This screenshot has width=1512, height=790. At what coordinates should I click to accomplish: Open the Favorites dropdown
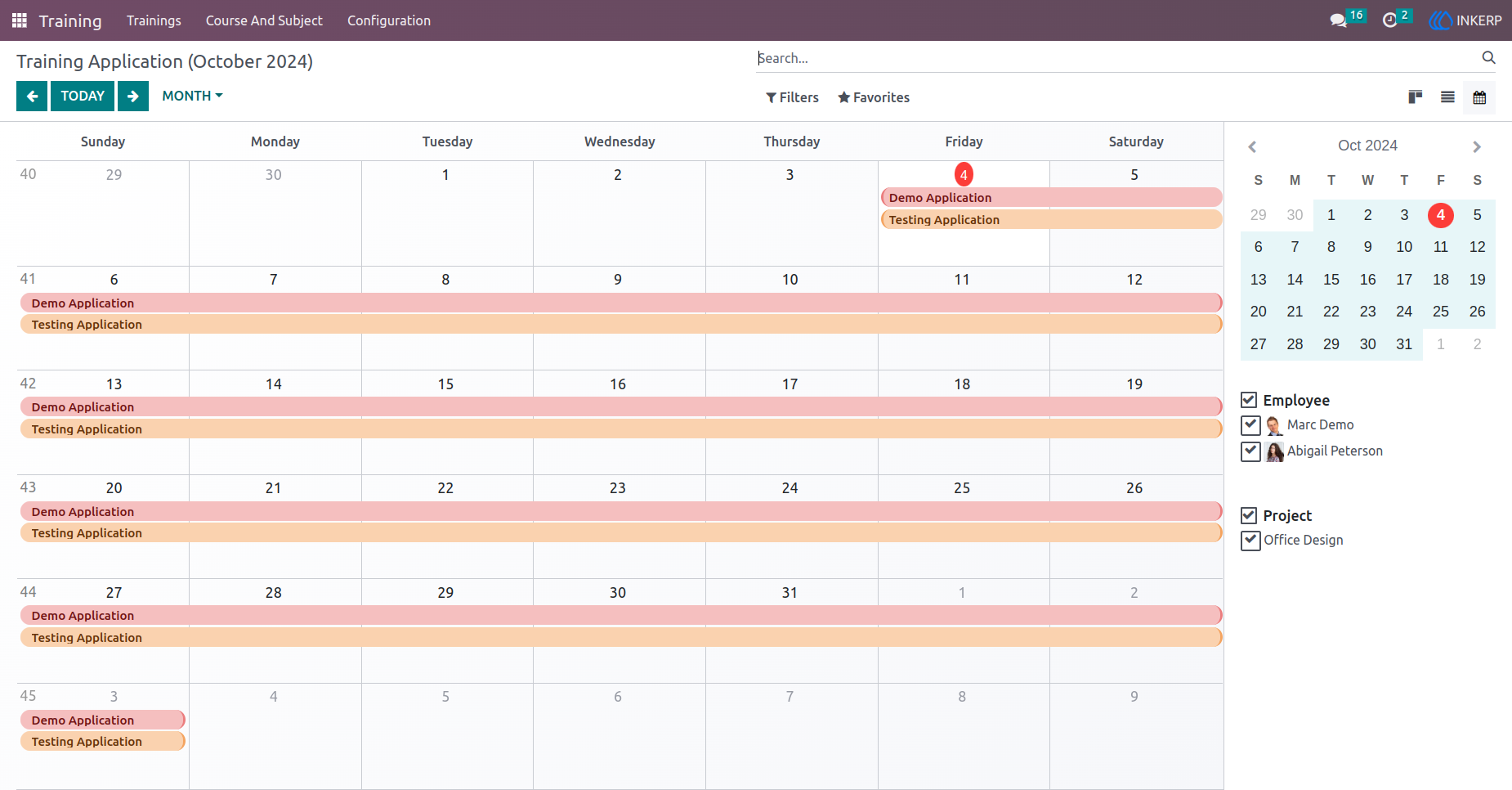point(874,97)
